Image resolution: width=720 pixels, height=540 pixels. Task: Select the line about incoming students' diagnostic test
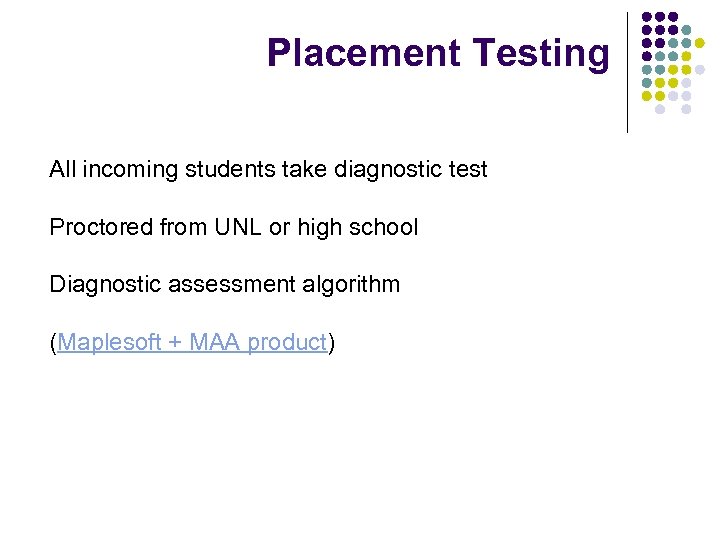[x=268, y=170]
